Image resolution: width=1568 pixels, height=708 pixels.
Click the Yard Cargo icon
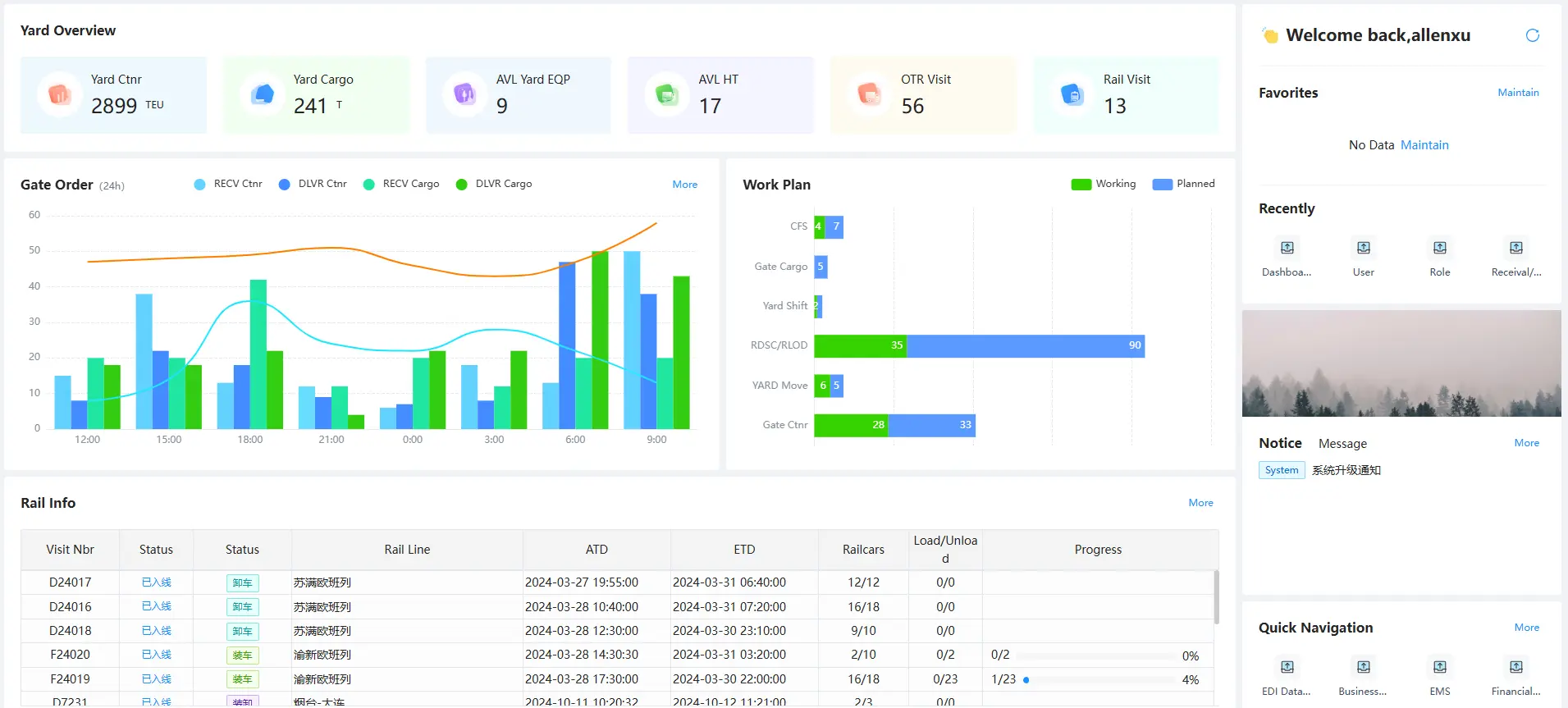(262, 94)
